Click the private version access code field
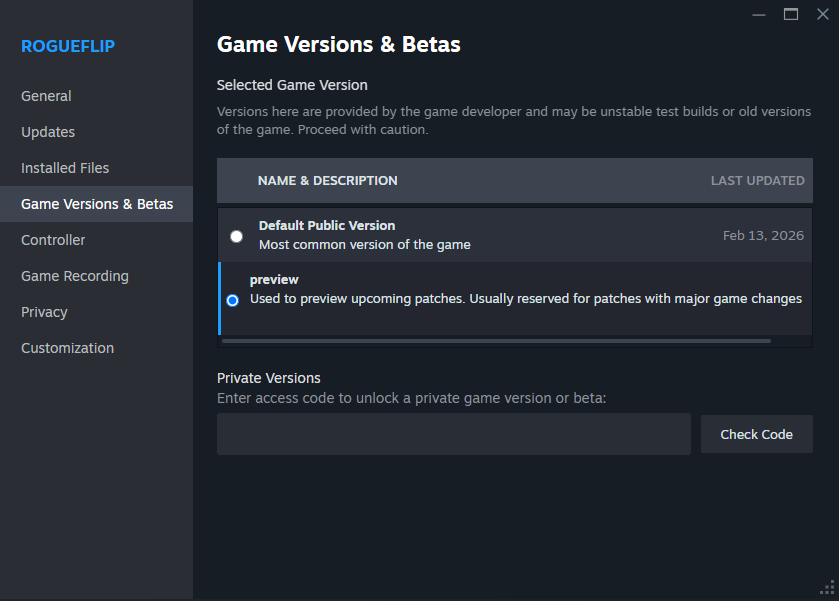Image resolution: width=839 pixels, height=601 pixels. coord(453,434)
